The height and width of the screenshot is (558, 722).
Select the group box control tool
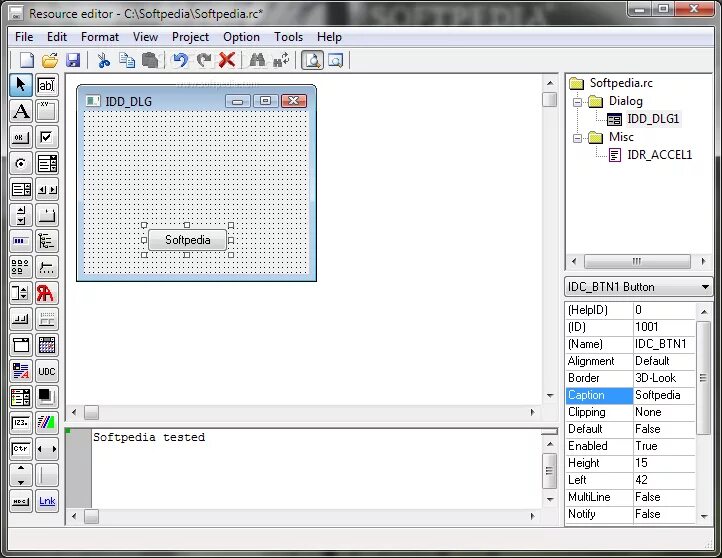47,111
